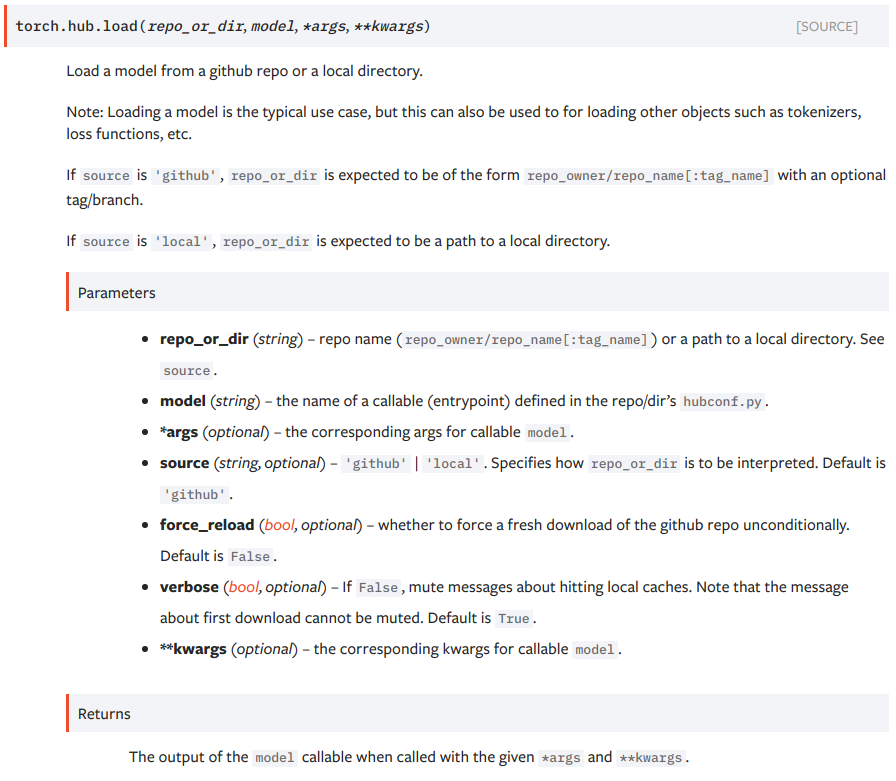Image resolution: width=896 pixels, height=781 pixels.
Task: Click 'False' code literal in the verbose description
Action: click(x=378, y=587)
